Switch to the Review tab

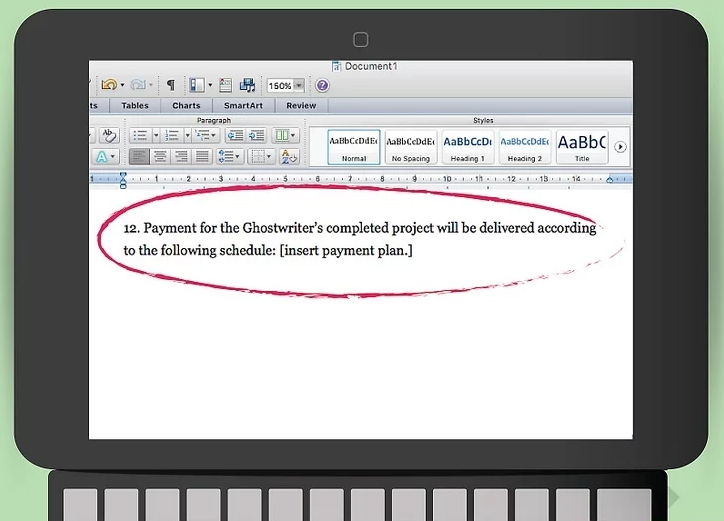301,105
